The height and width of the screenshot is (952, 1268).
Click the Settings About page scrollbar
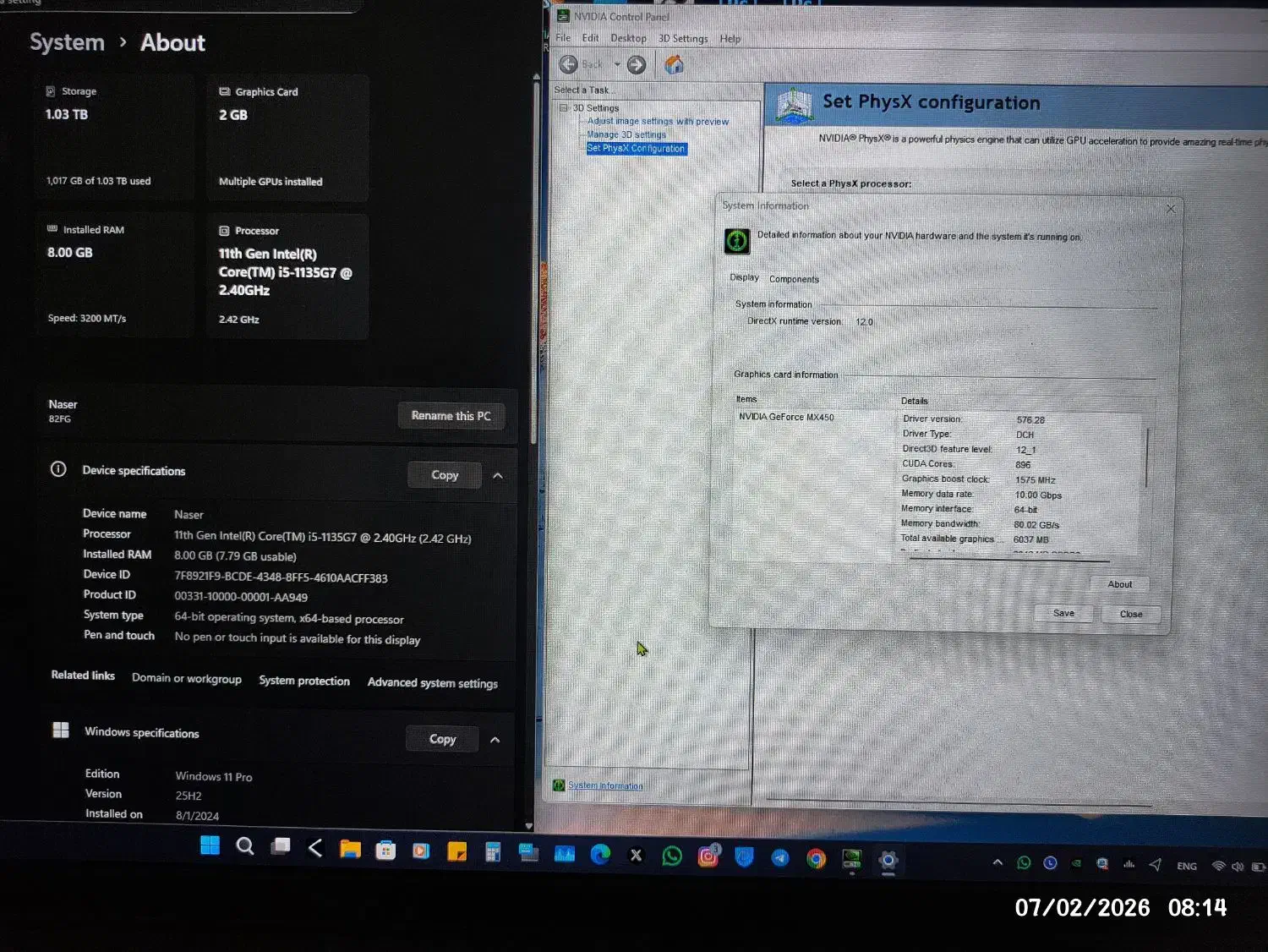click(534, 262)
